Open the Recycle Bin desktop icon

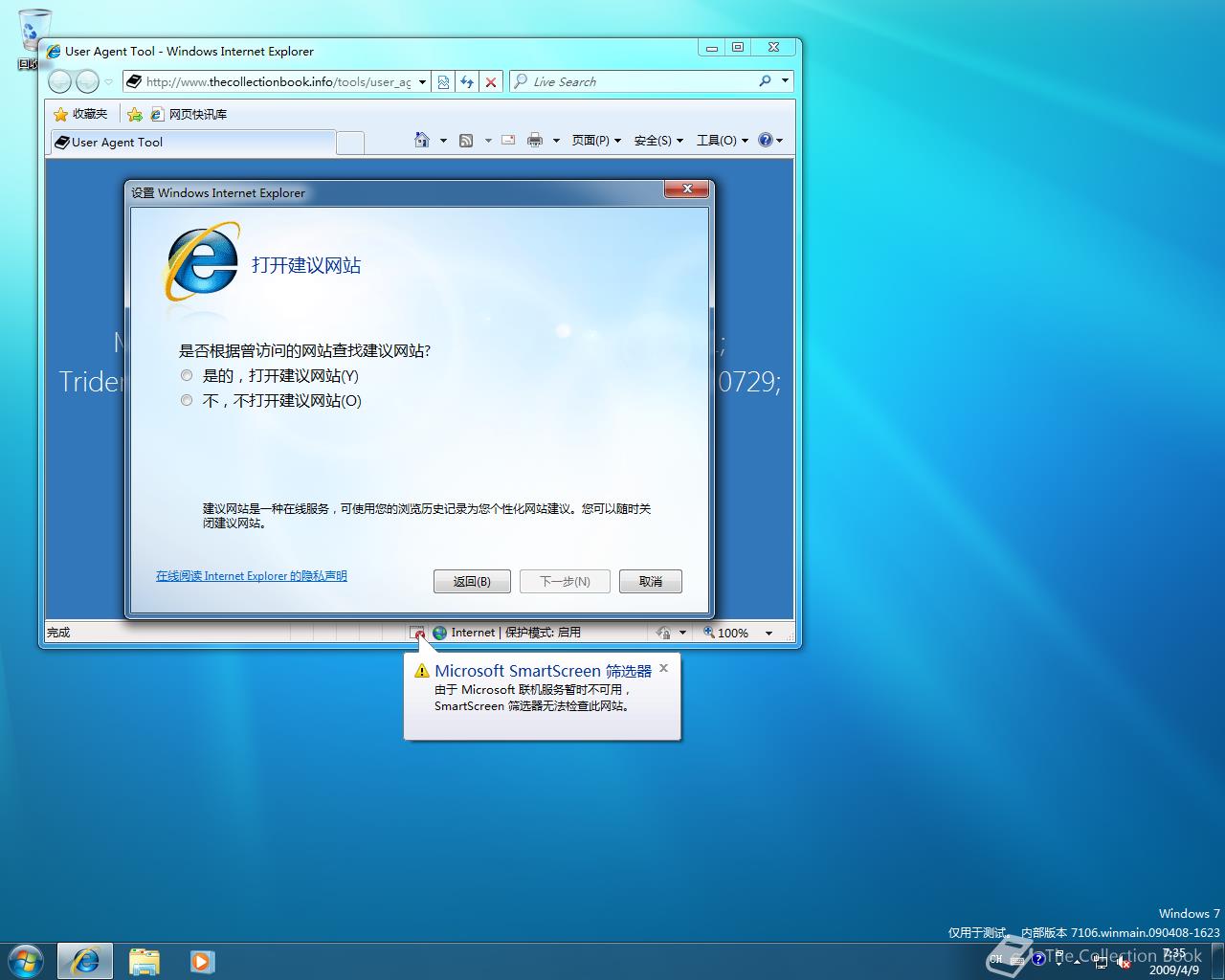click(x=34, y=38)
